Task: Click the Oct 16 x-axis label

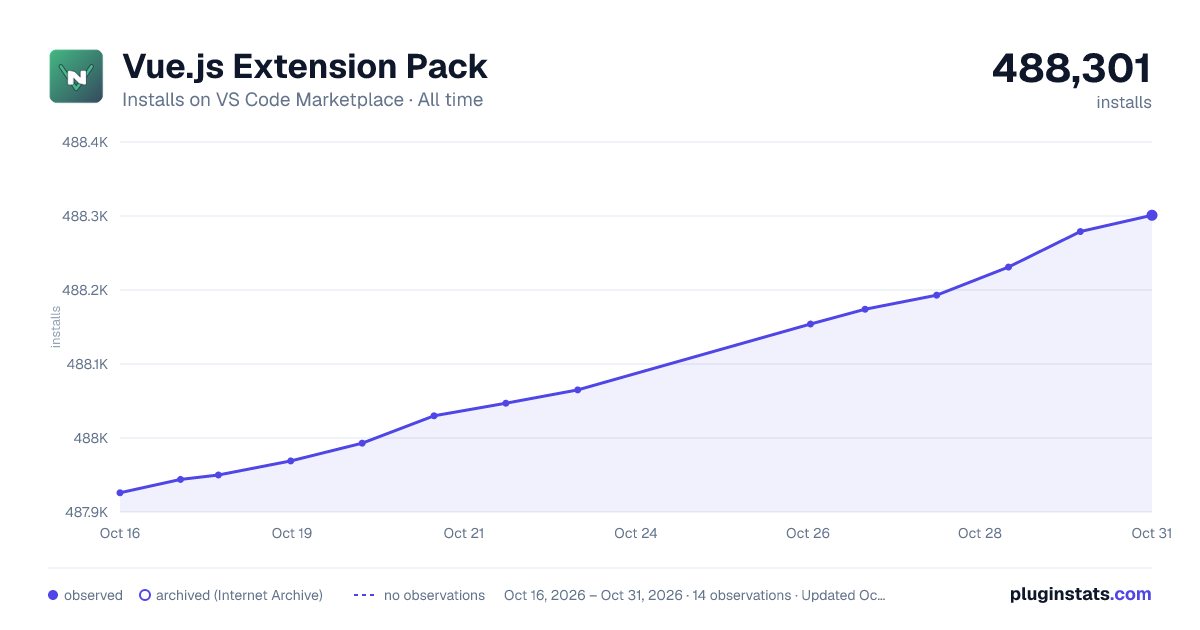Action: [x=120, y=533]
